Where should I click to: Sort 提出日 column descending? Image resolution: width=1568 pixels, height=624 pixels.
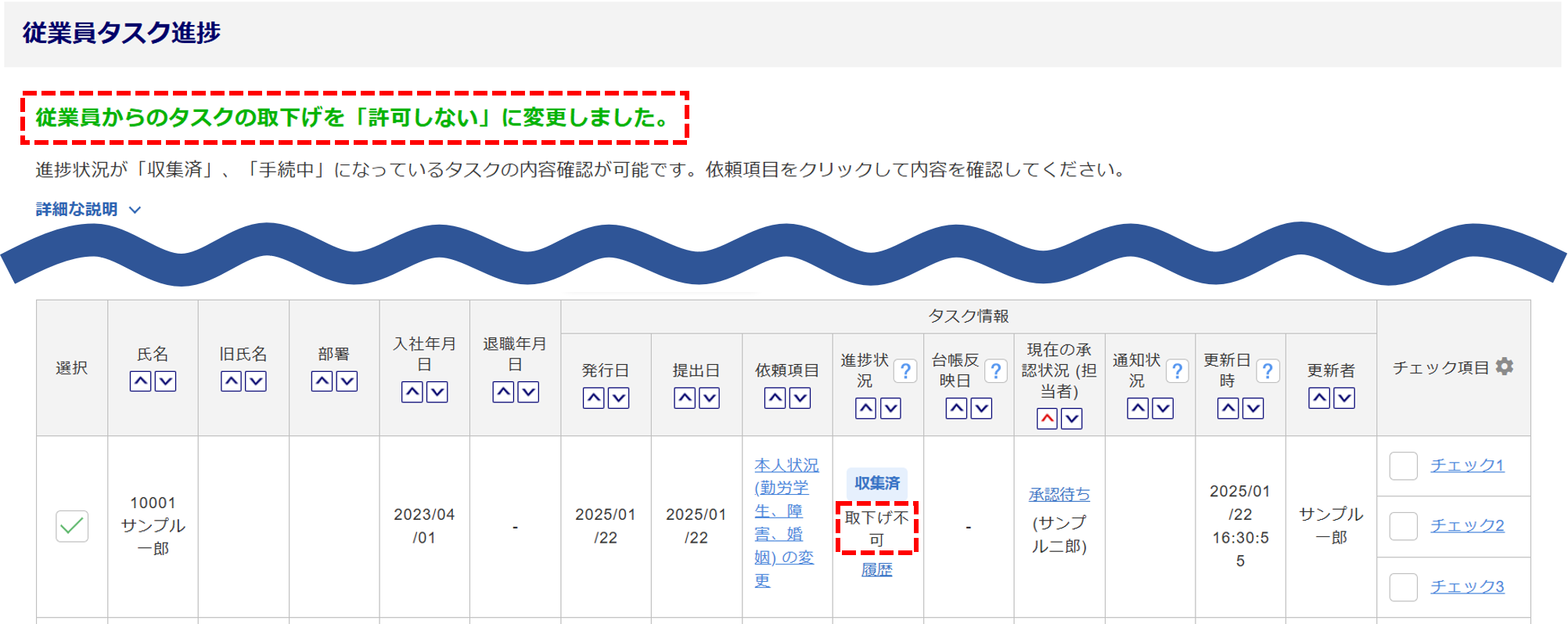[x=710, y=399]
